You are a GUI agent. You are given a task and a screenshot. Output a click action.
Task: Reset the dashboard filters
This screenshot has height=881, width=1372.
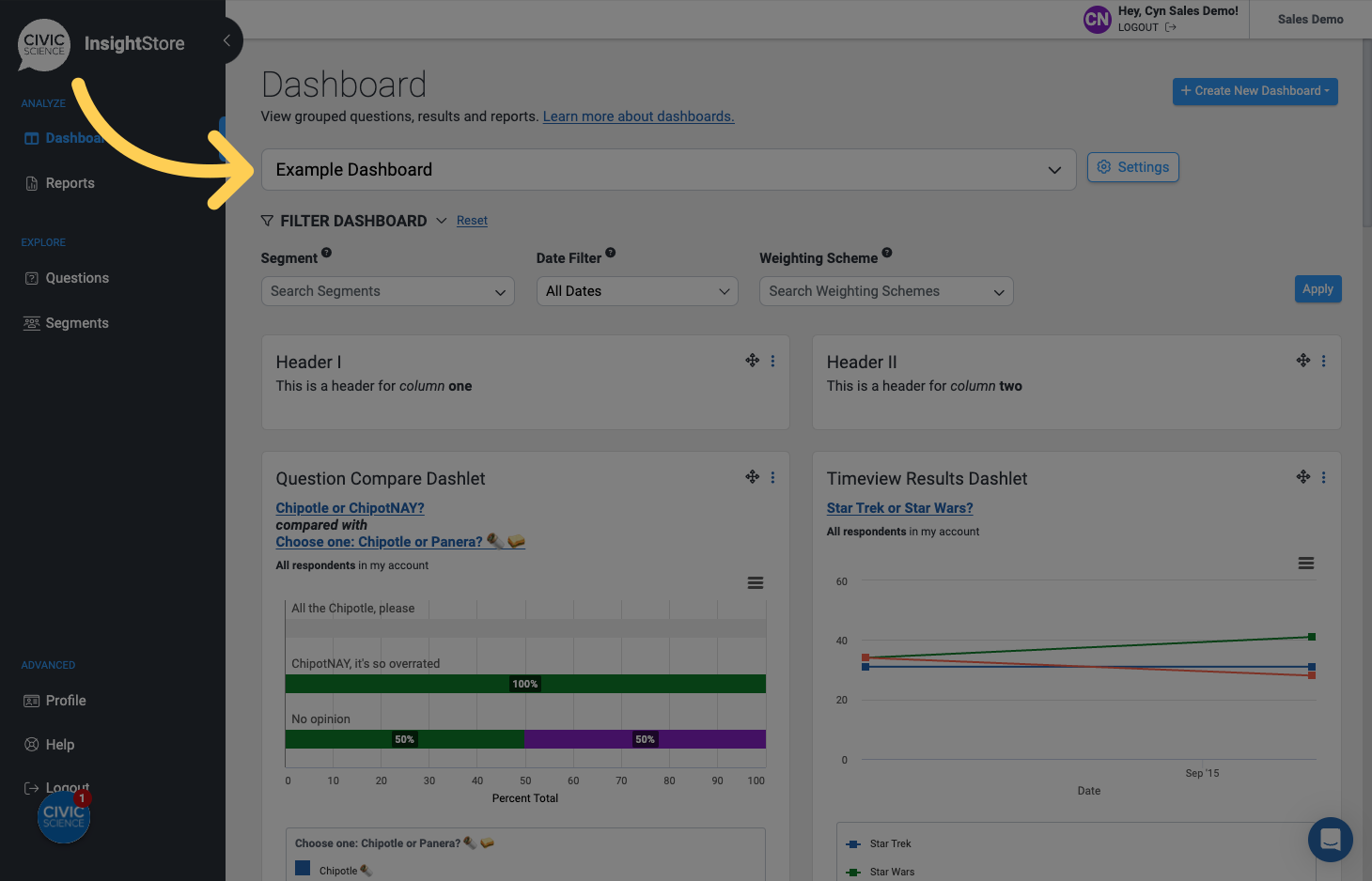pos(472,221)
